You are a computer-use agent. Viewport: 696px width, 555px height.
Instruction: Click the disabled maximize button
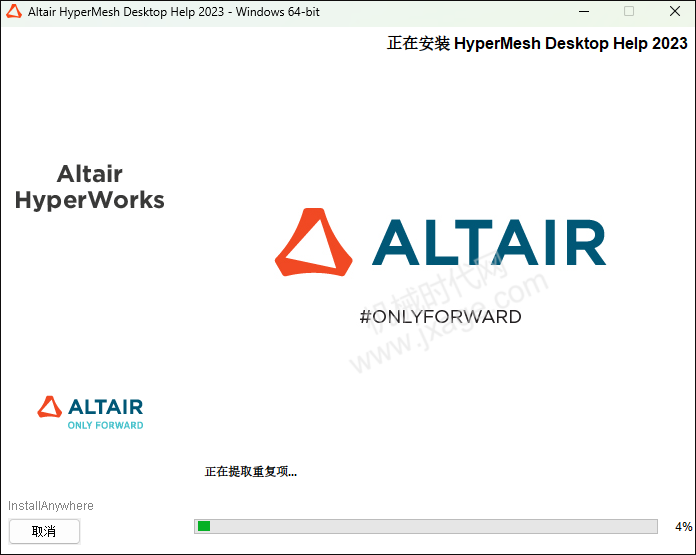[x=629, y=12]
